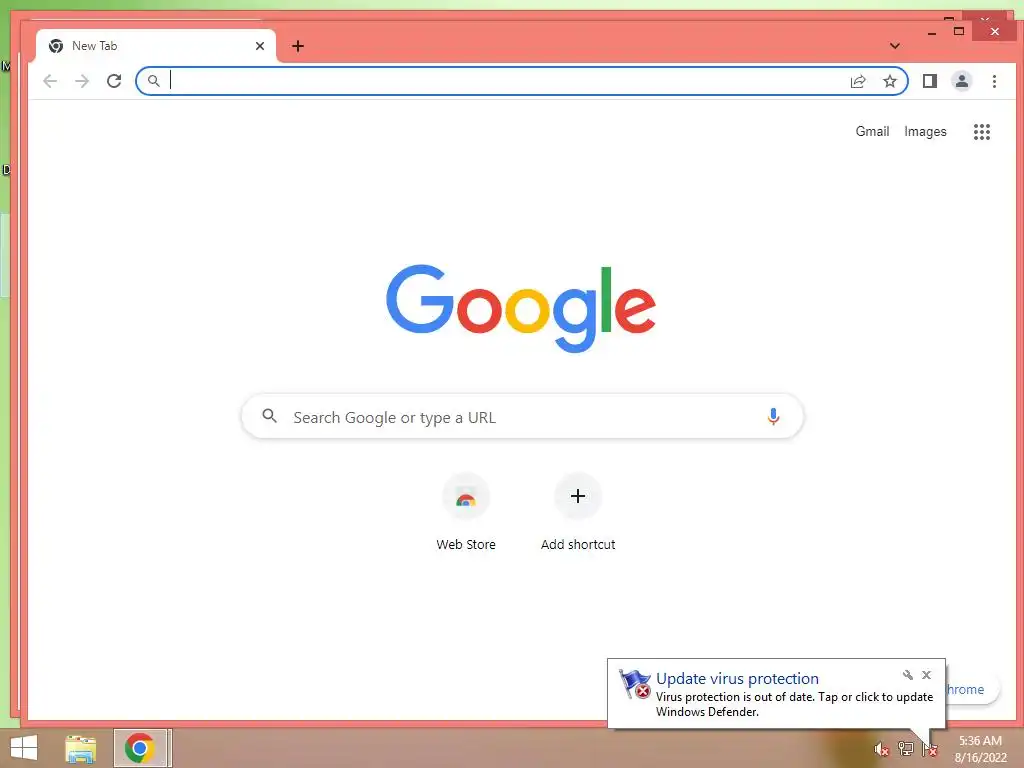The image size is (1024, 768).
Task: Minimize the Chrome window
Action: tap(932, 31)
